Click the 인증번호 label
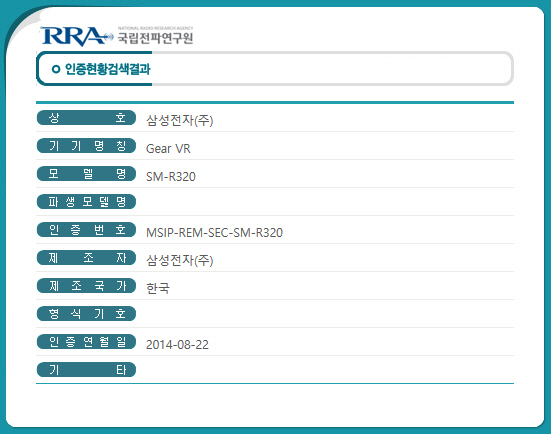 point(86,229)
